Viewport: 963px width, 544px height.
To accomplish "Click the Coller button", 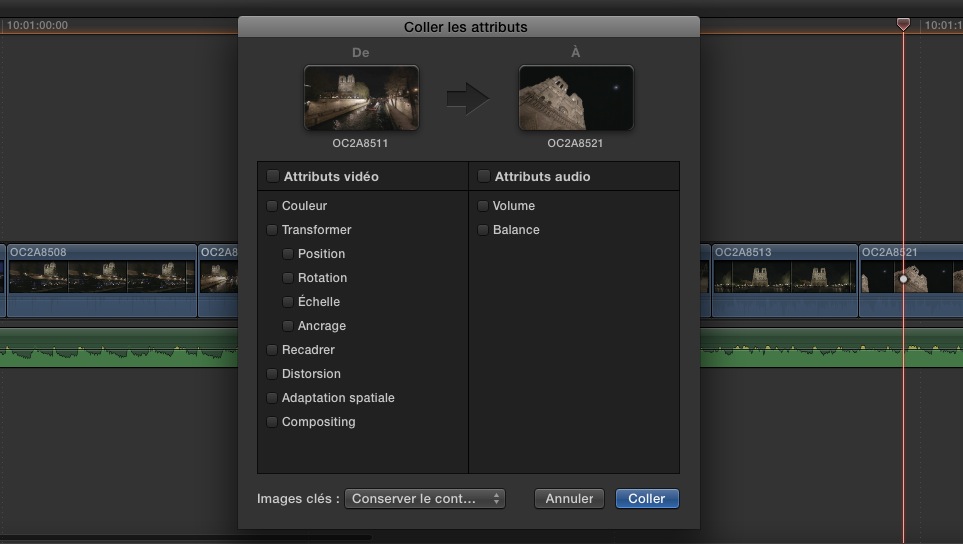I will point(647,499).
